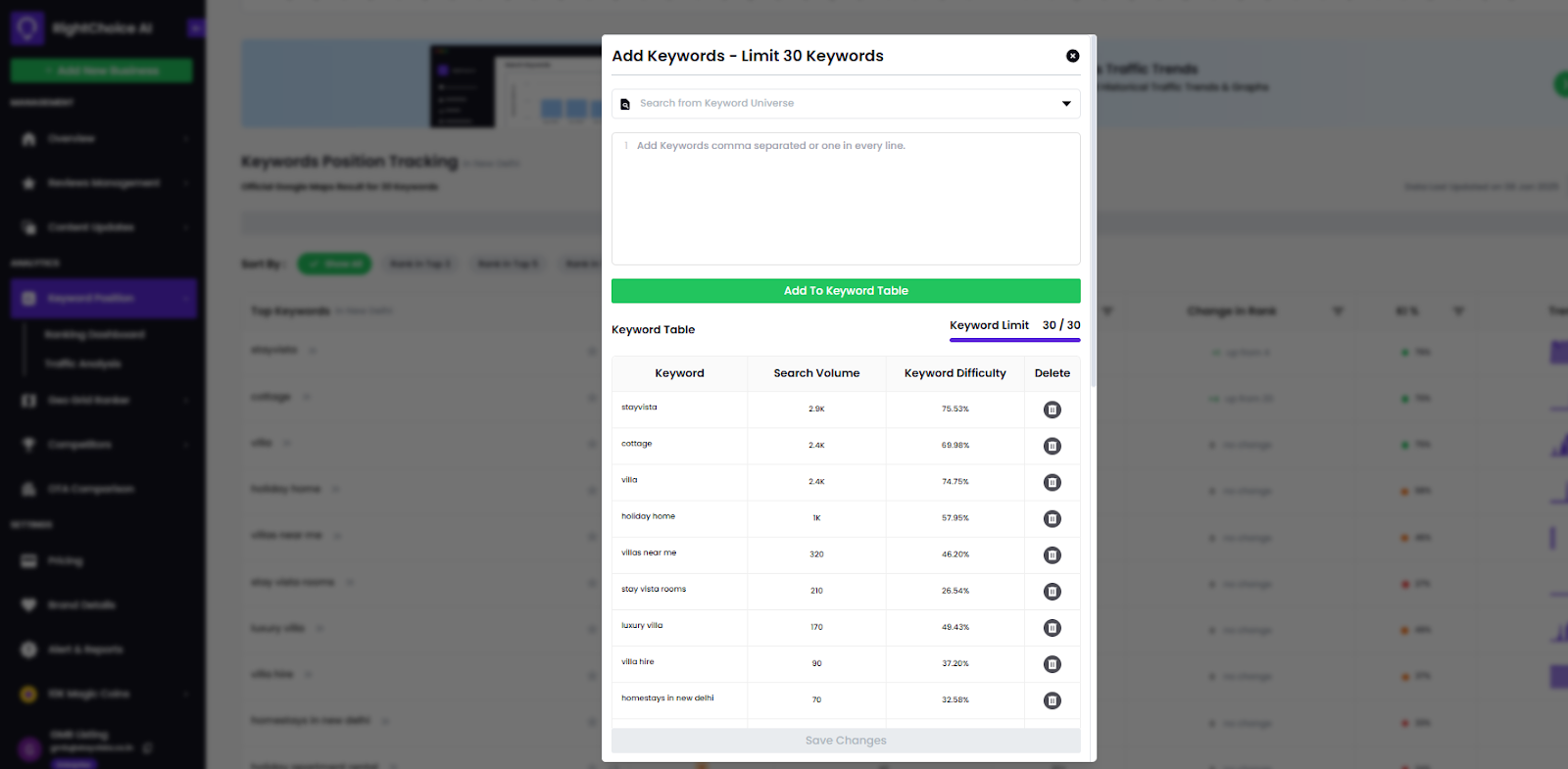Delete the cottage keyword
The height and width of the screenshot is (769, 1568).
pos(1053,446)
